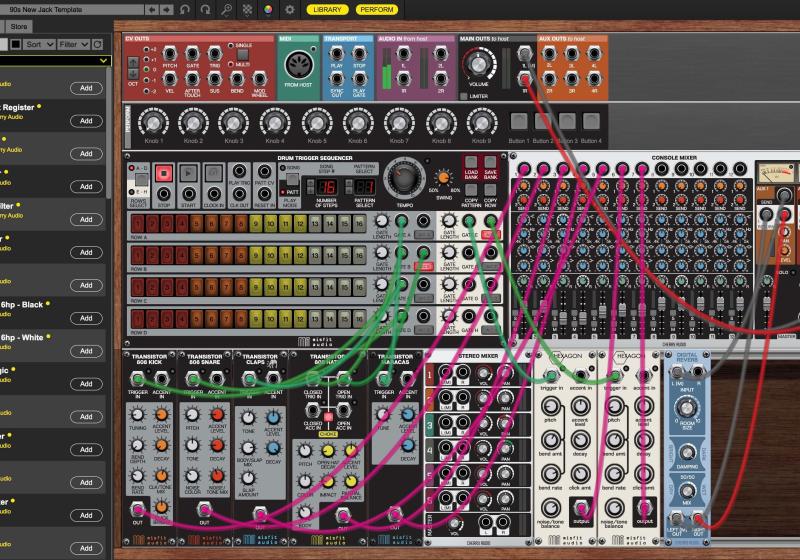This screenshot has width=800, height=560.
Task: Click the octave up arrow in CV Outs
Action: pos(133,63)
